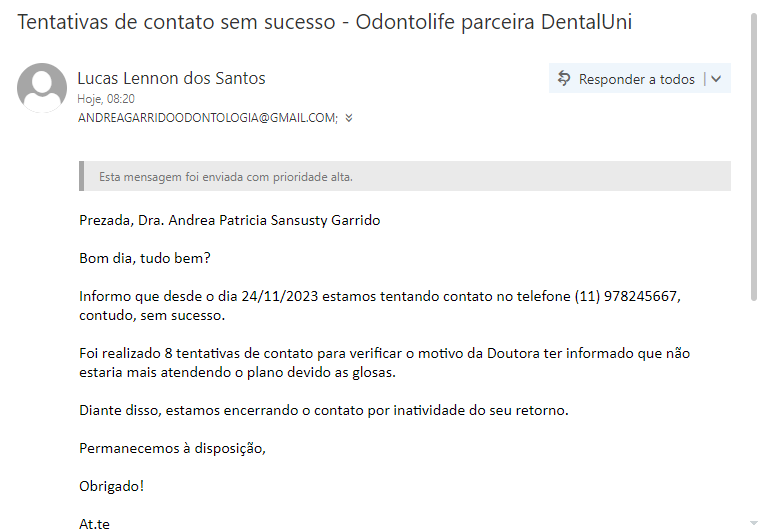Image resolution: width=763 pixels, height=530 pixels.
Task: Expand the recipients list chevron
Action: pos(349,118)
